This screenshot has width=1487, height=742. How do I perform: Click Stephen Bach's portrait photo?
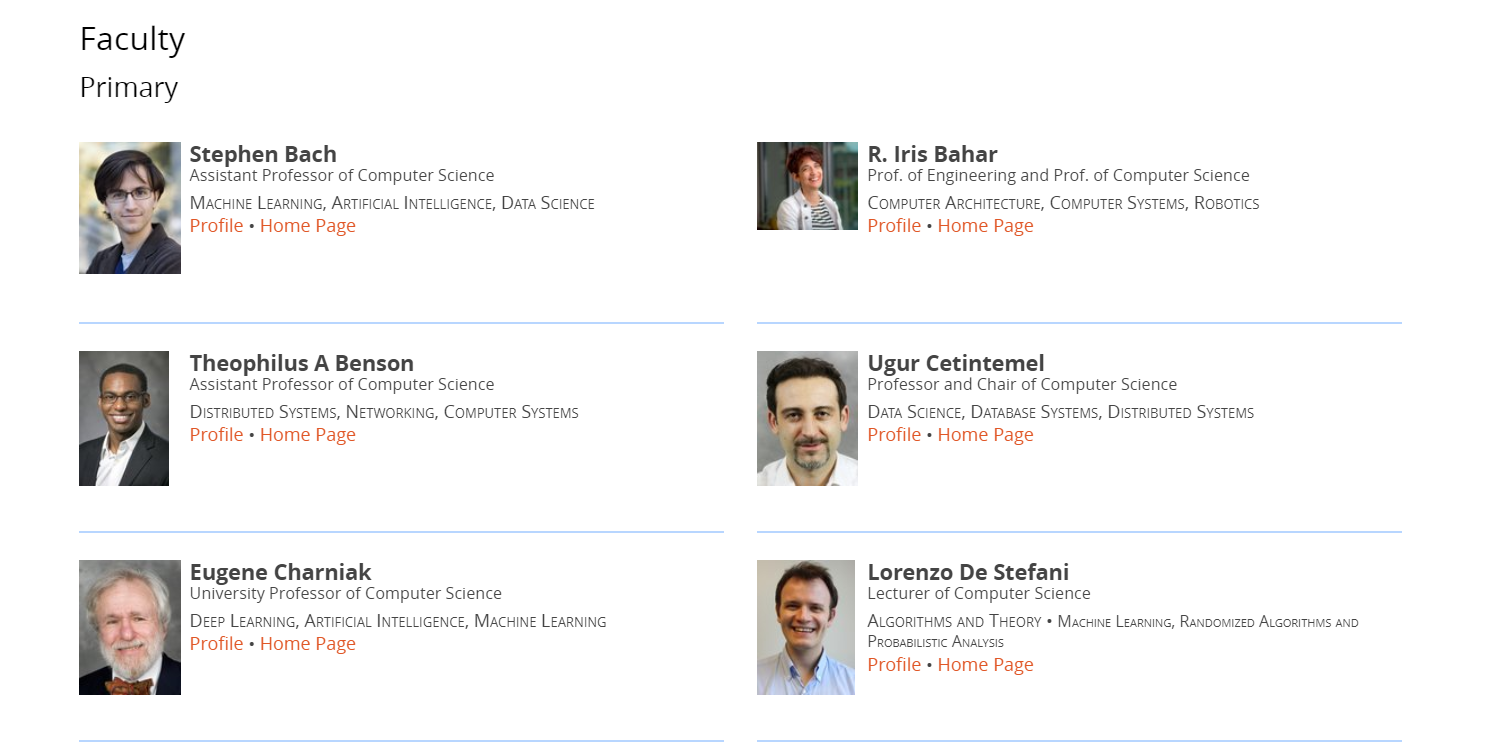pos(130,208)
